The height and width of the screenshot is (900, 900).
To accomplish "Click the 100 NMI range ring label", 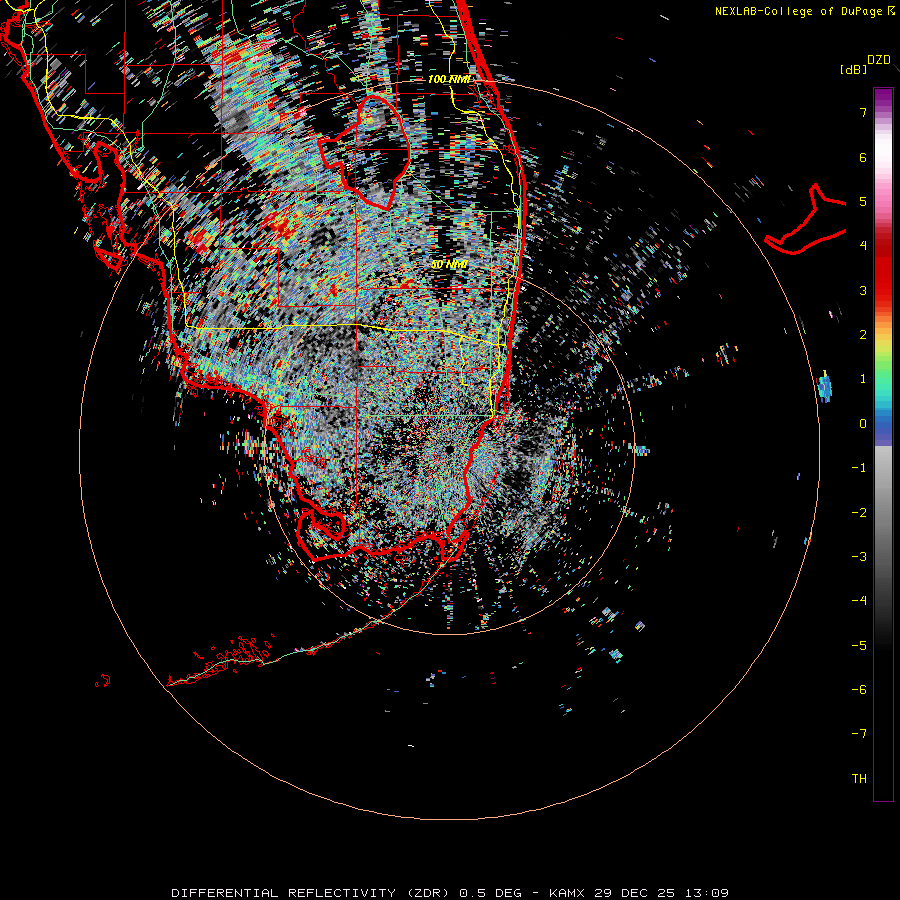I will tap(449, 79).
